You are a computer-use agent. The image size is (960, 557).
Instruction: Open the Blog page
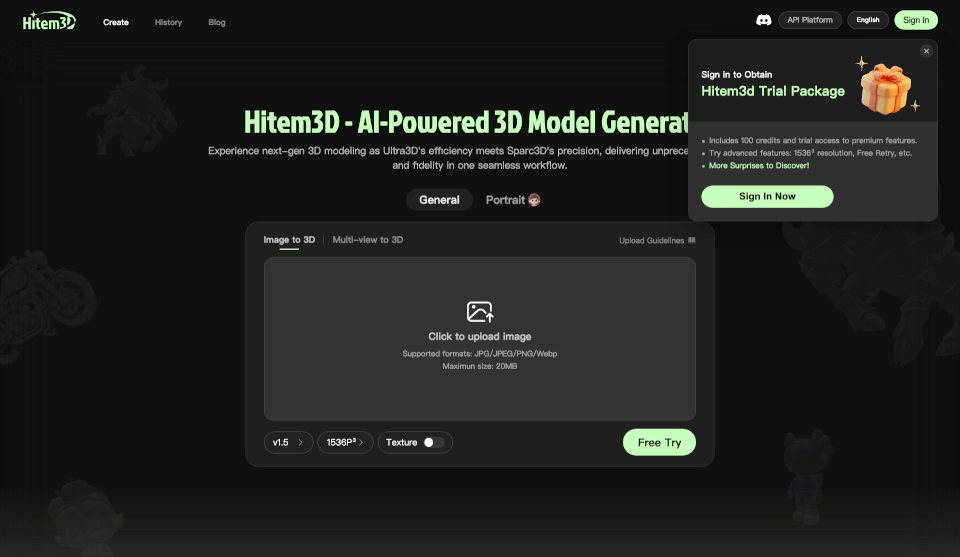217,22
